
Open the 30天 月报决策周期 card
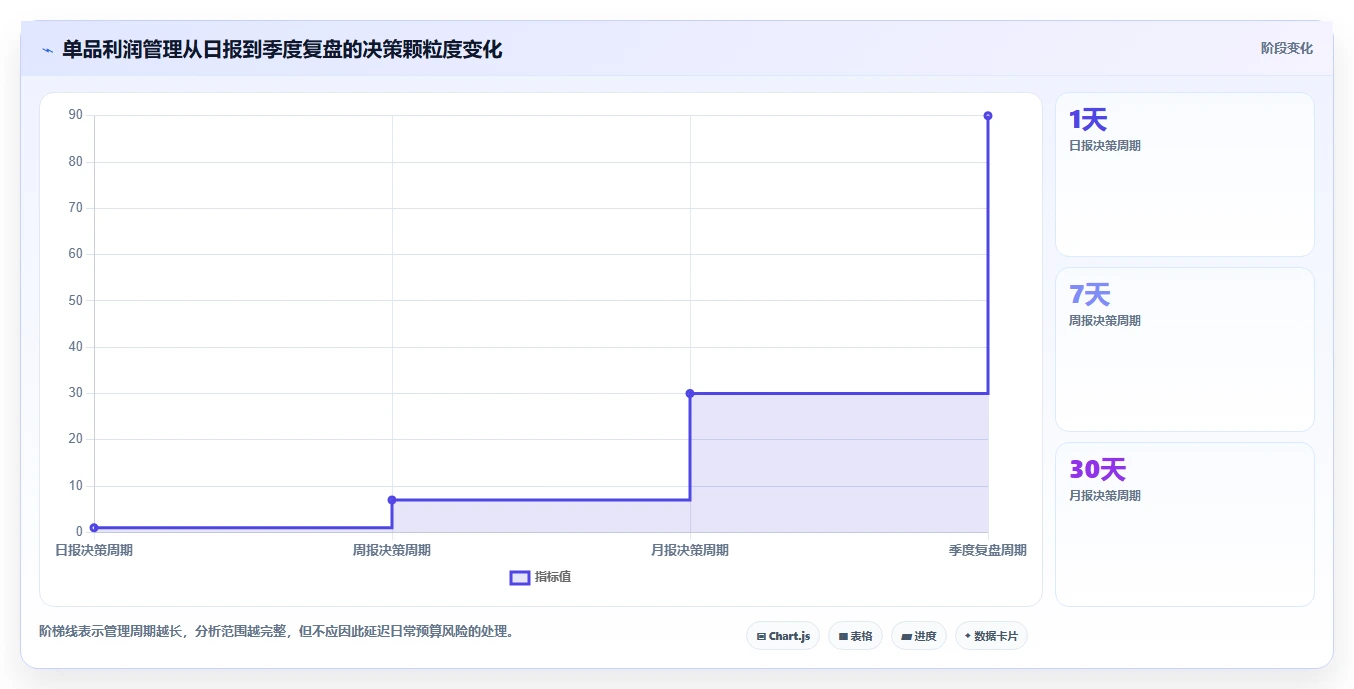[1184, 525]
